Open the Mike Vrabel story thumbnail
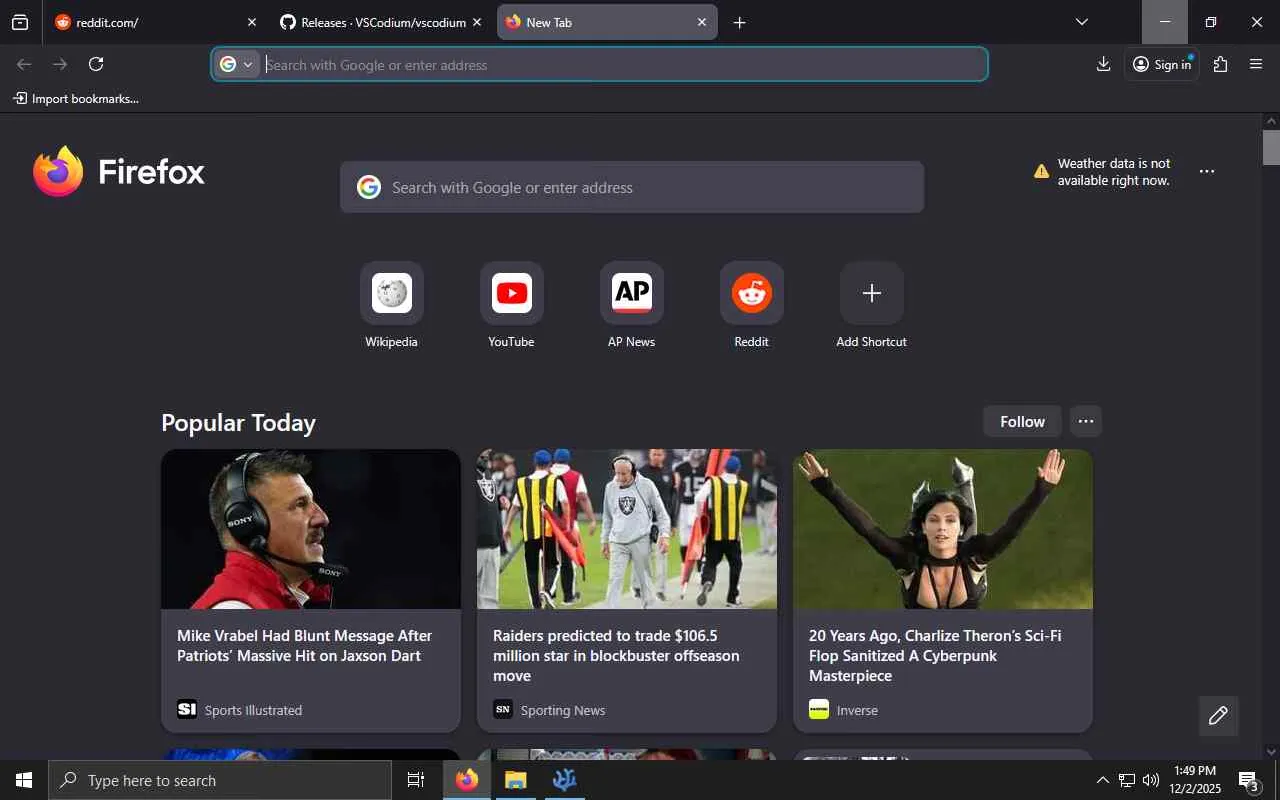 click(311, 529)
